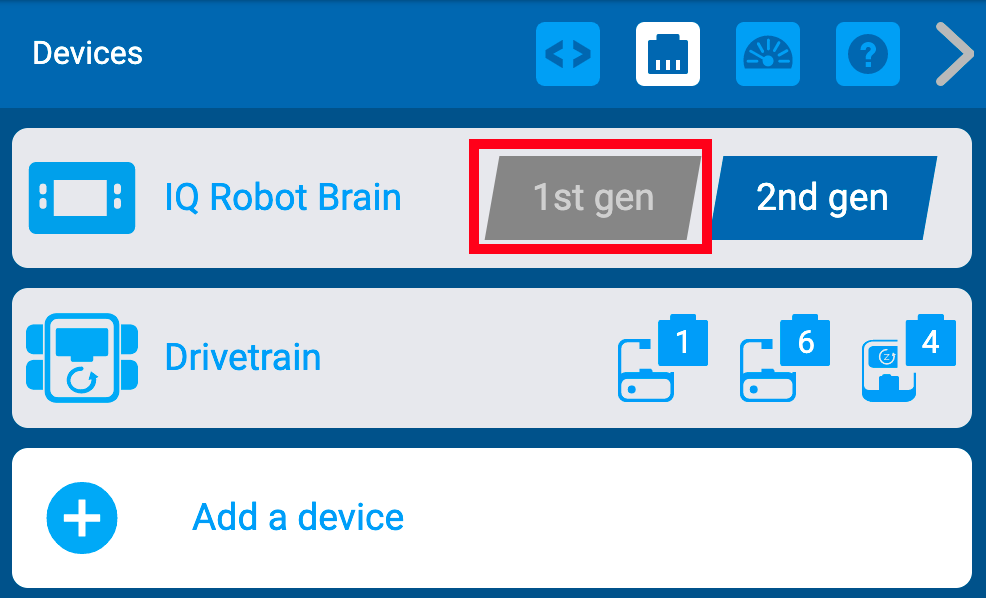This screenshot has width=986, height=598.
Task: Click the Devices panel title
Action: coord(87,54)
